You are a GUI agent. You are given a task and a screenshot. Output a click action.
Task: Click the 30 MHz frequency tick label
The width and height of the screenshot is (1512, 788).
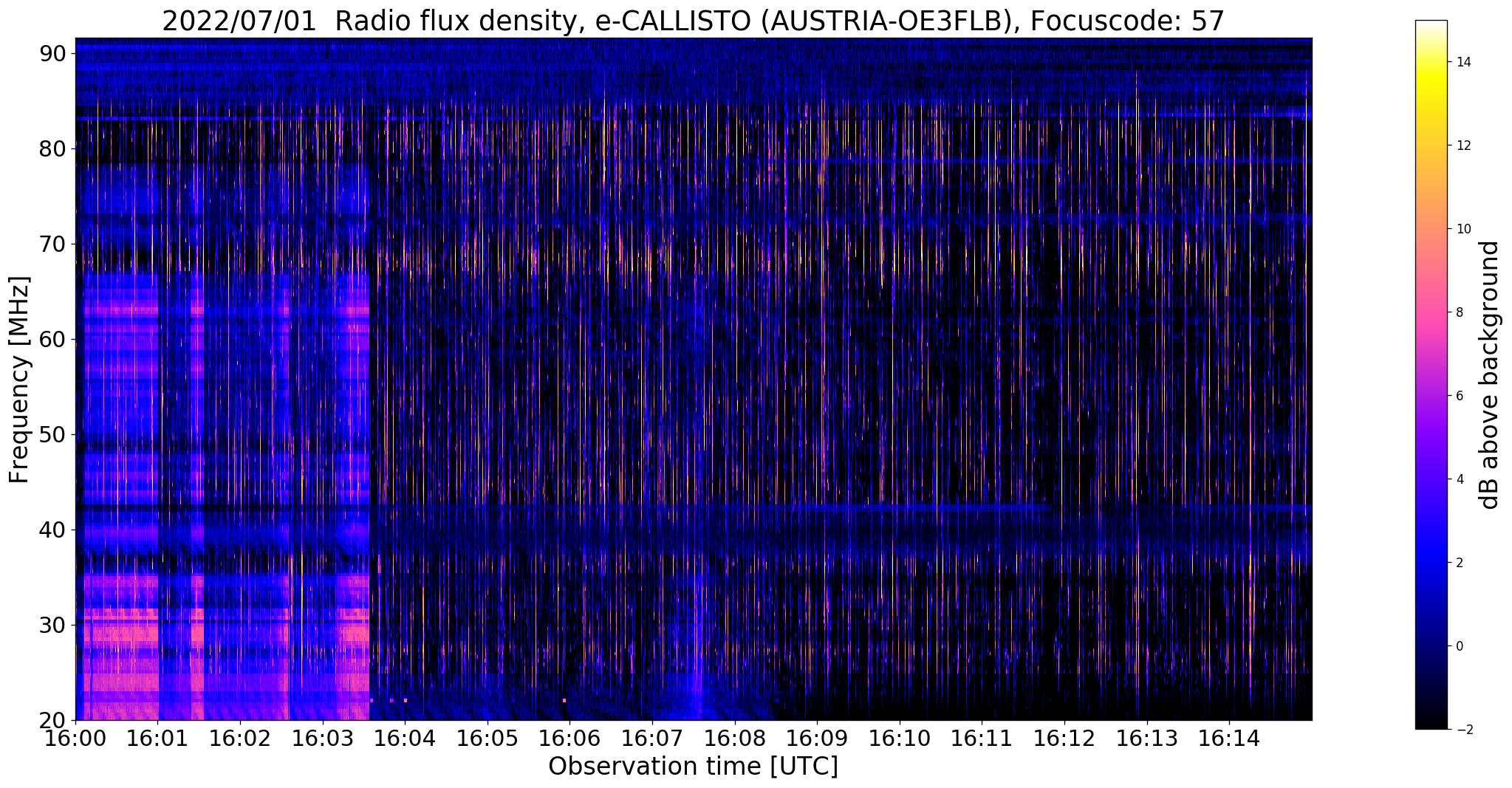coord(52,625)
